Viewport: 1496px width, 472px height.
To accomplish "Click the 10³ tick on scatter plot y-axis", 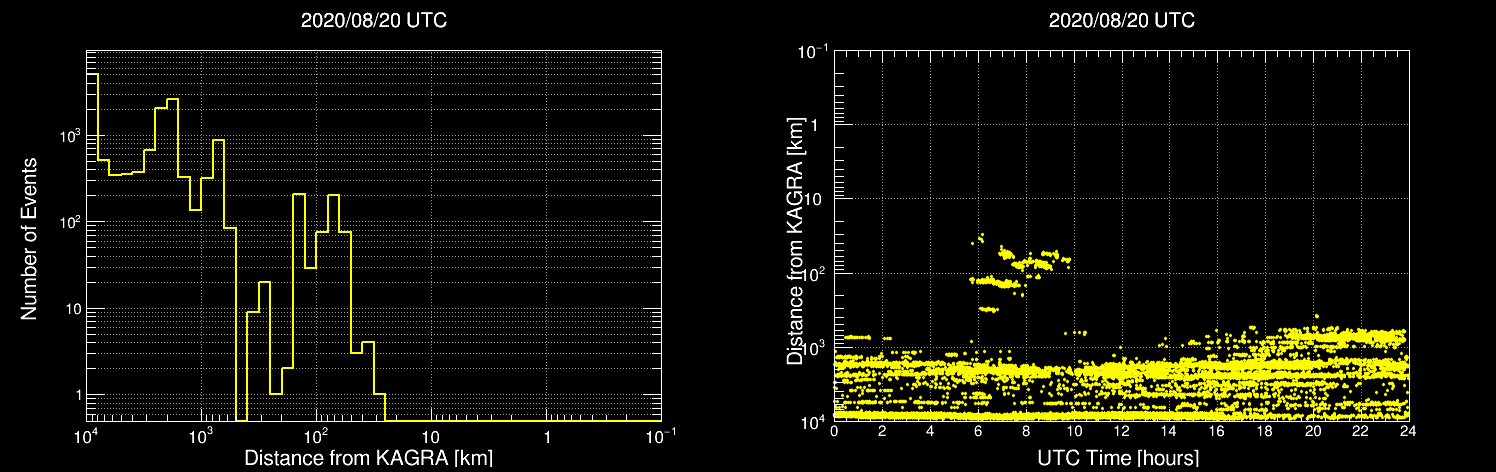I will tap(813, 346).
